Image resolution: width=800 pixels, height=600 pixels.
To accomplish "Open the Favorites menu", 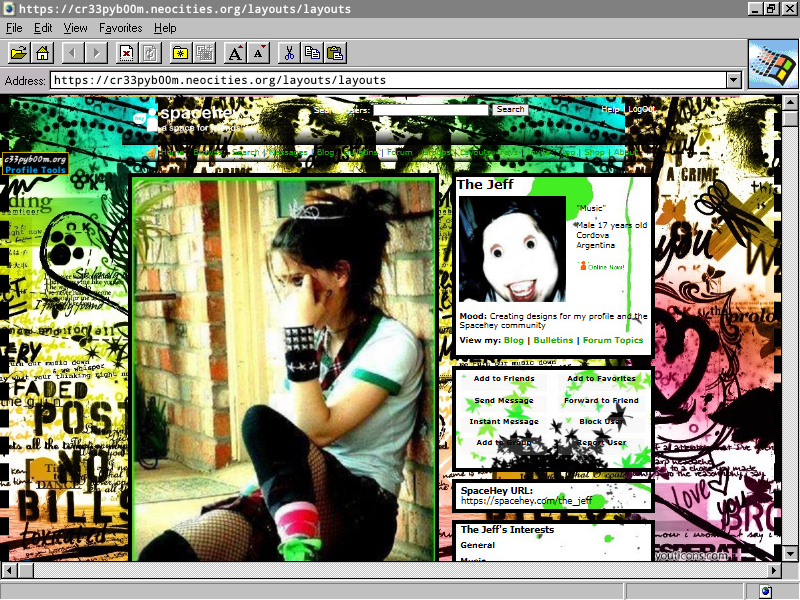I will (120, 28).
